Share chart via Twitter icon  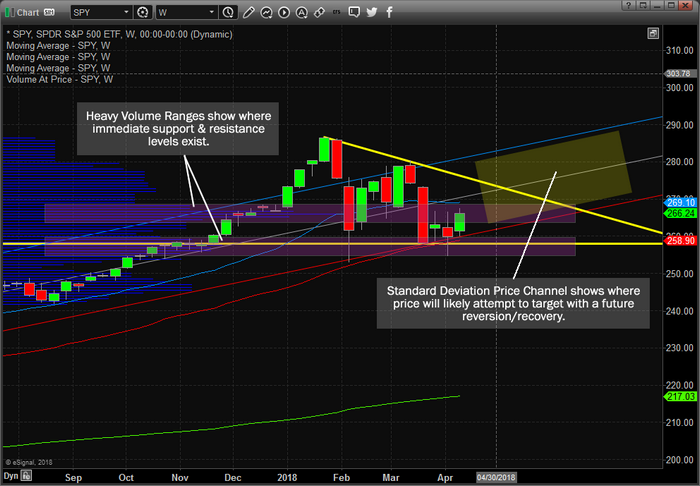(371, 12)
